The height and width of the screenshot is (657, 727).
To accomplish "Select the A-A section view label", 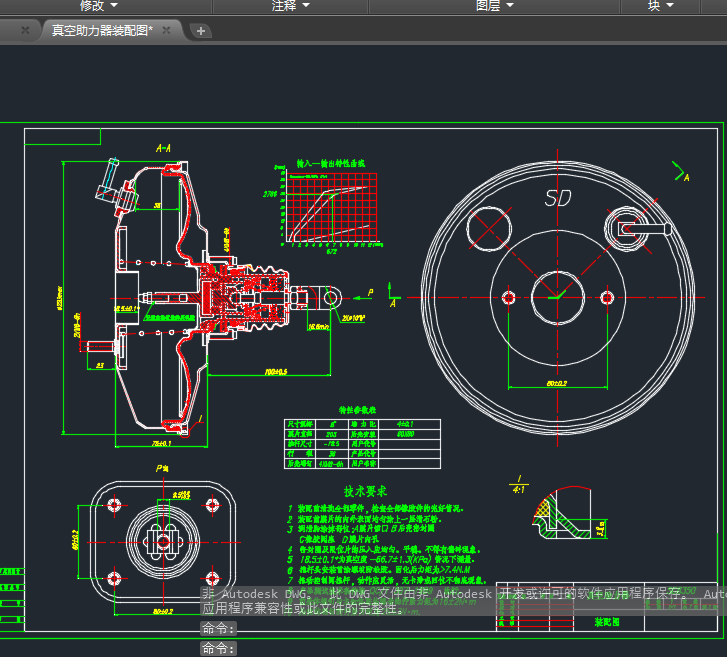I will click(x=163, y=148).
